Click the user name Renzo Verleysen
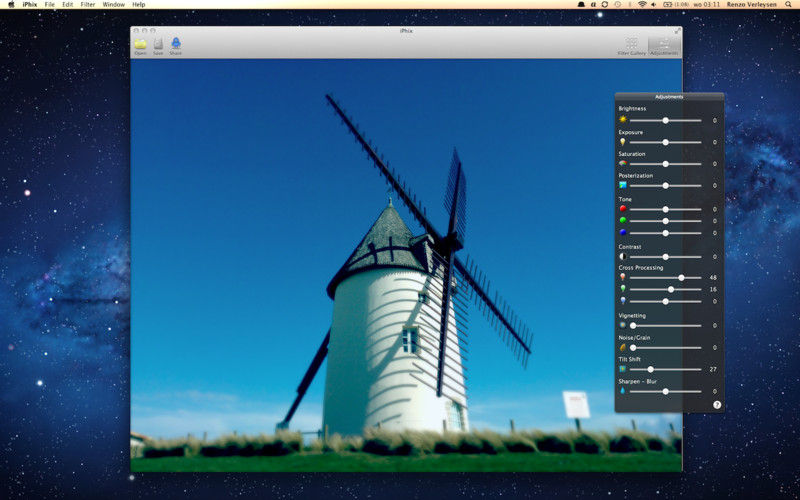Screen dimensions: 800x500 [x=752, y=4]
